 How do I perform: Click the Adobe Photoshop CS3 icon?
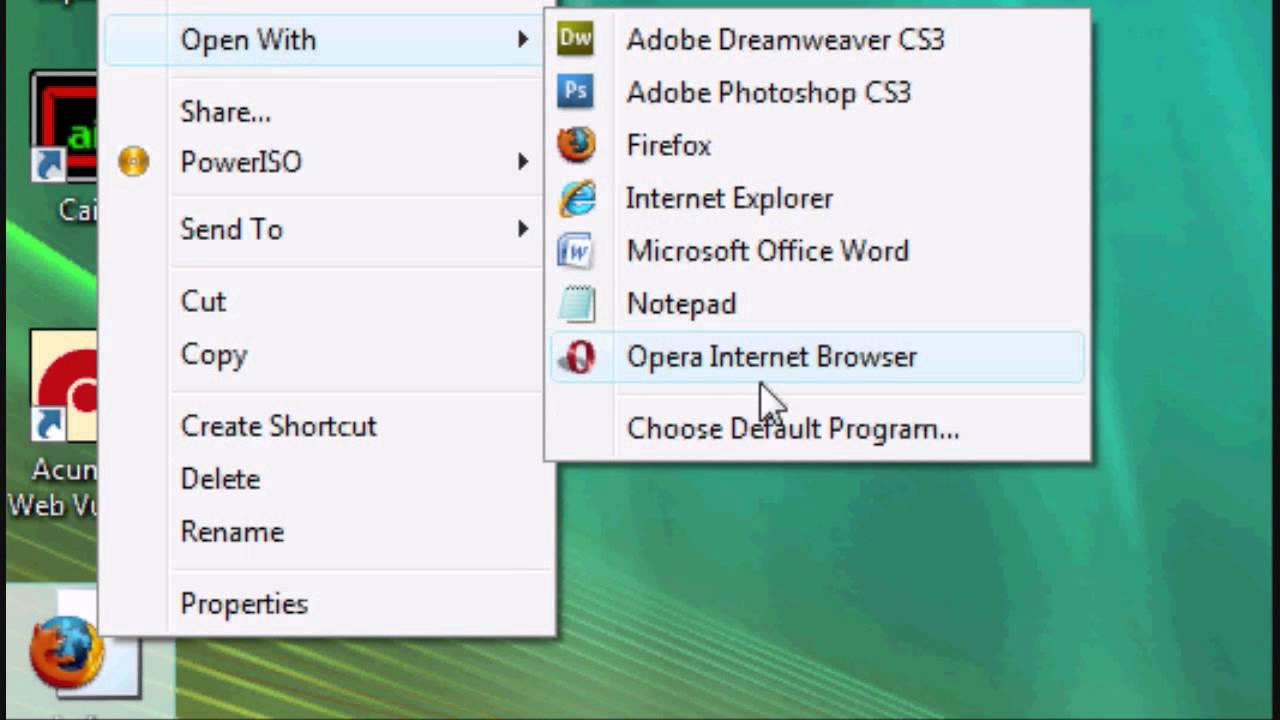tap(575, 92)
